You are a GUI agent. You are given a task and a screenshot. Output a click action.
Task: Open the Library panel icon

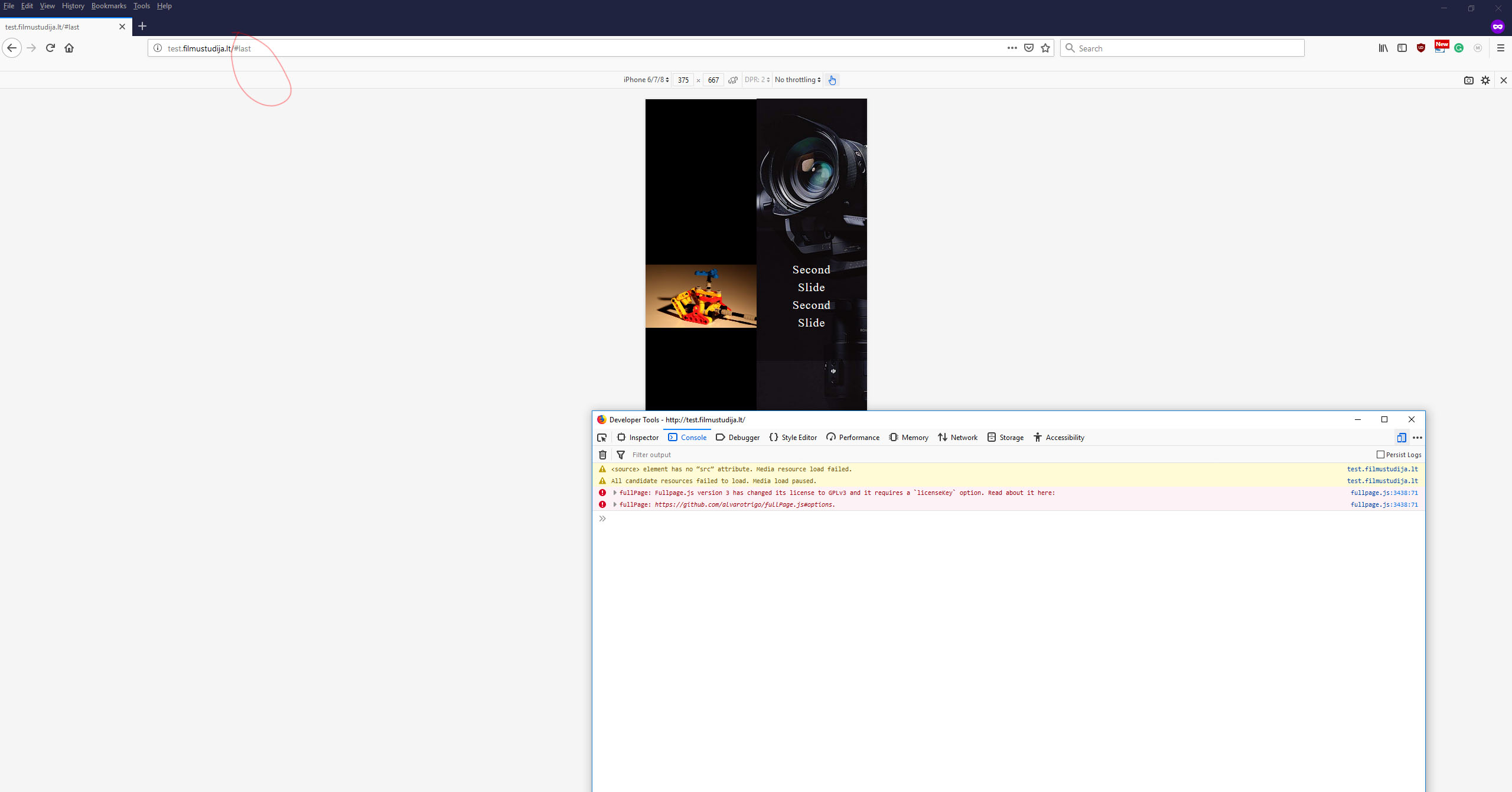[x=1383, y=48]
